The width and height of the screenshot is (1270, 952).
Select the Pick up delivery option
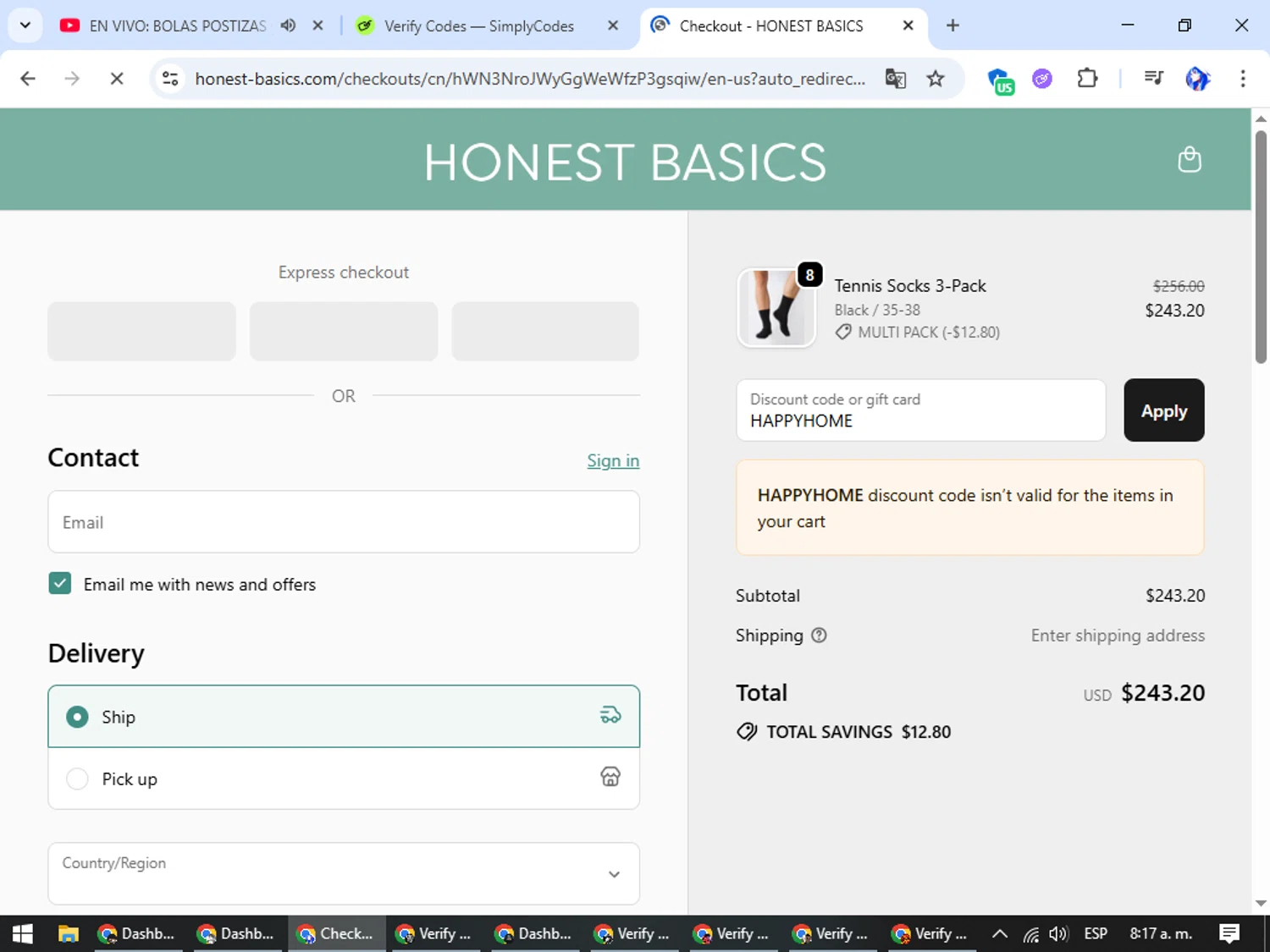tap(344, 778)
